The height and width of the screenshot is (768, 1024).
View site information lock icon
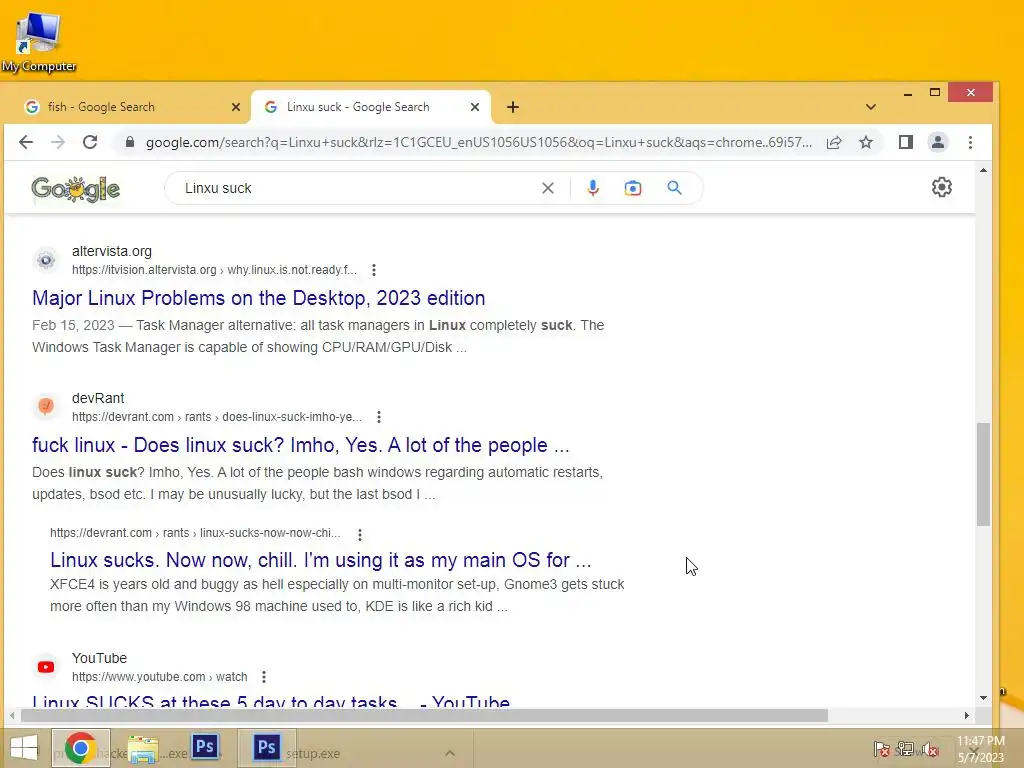(x=129, y=142)
